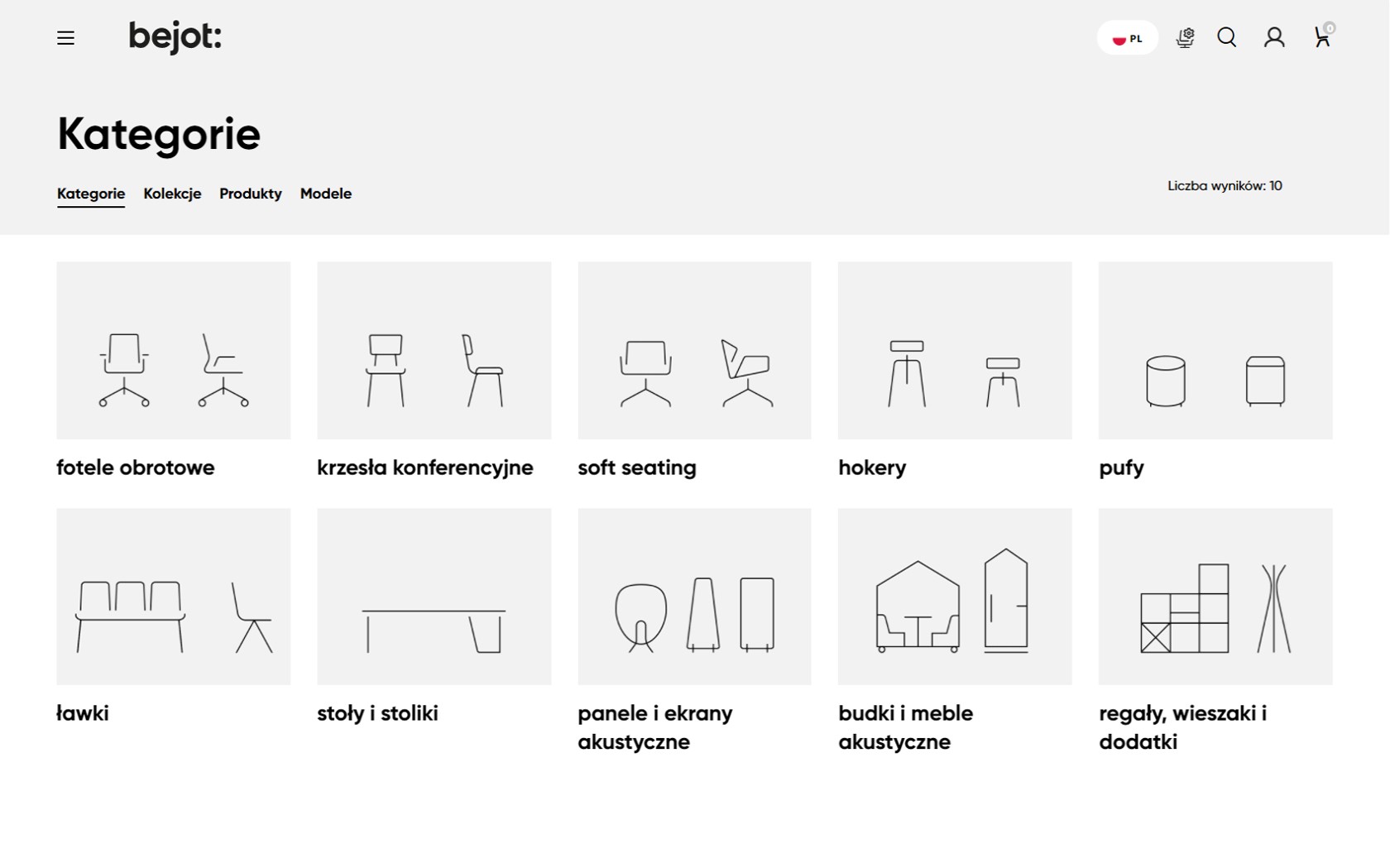The width and height of the screenshot is (1390, 868).
Task: Open panele i ekrany akustyczne image
Action: coord(694,597)
